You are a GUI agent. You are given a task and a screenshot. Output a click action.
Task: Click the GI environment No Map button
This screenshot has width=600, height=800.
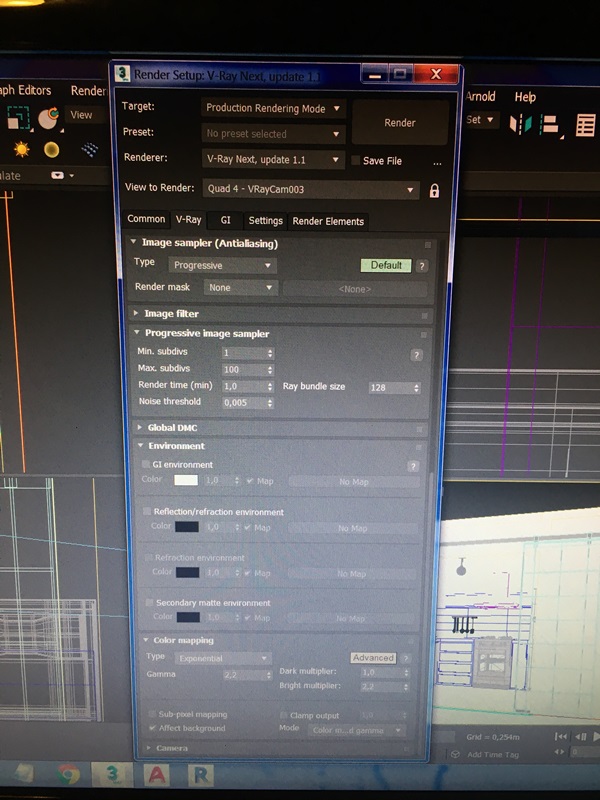(354, 482)
